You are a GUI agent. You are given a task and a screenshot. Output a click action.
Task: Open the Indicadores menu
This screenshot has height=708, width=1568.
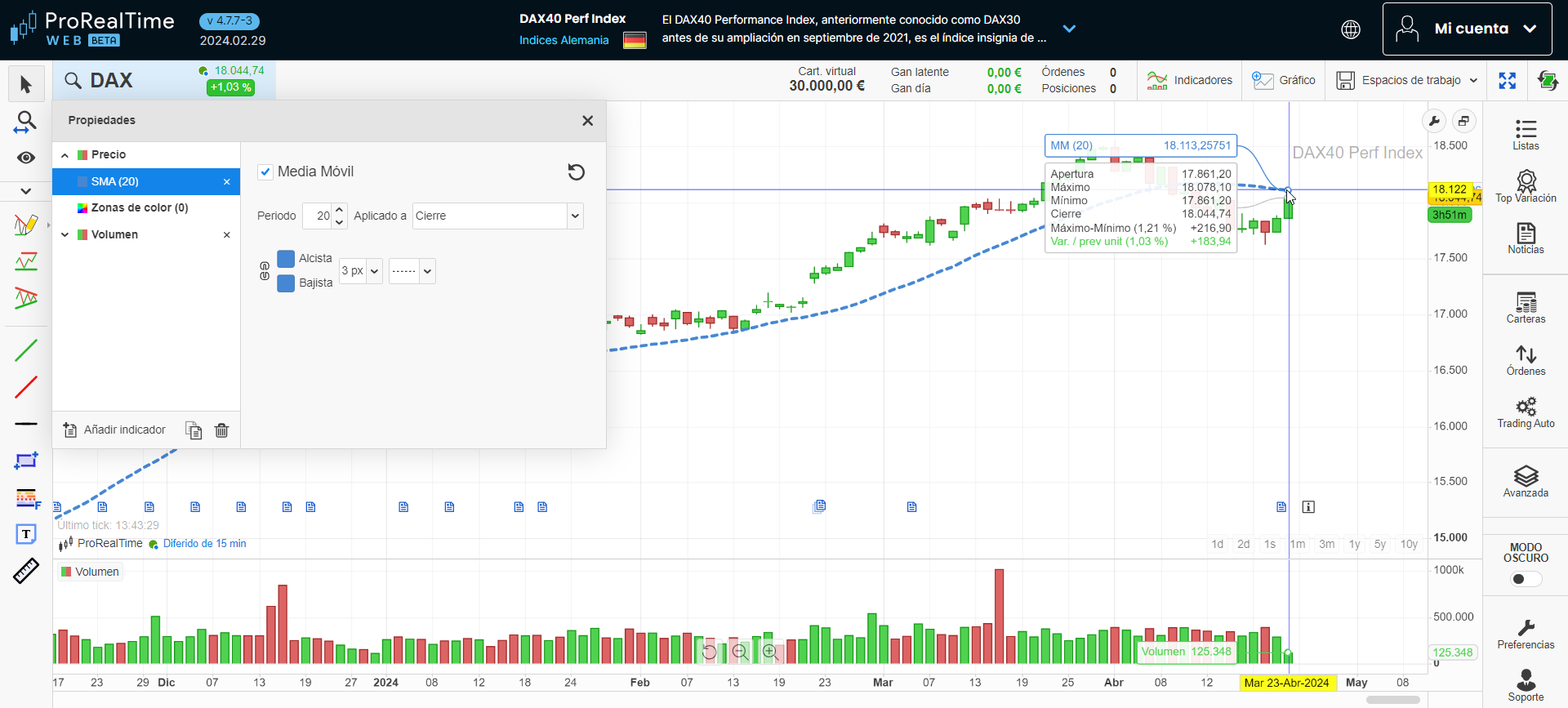point(1189,81)
